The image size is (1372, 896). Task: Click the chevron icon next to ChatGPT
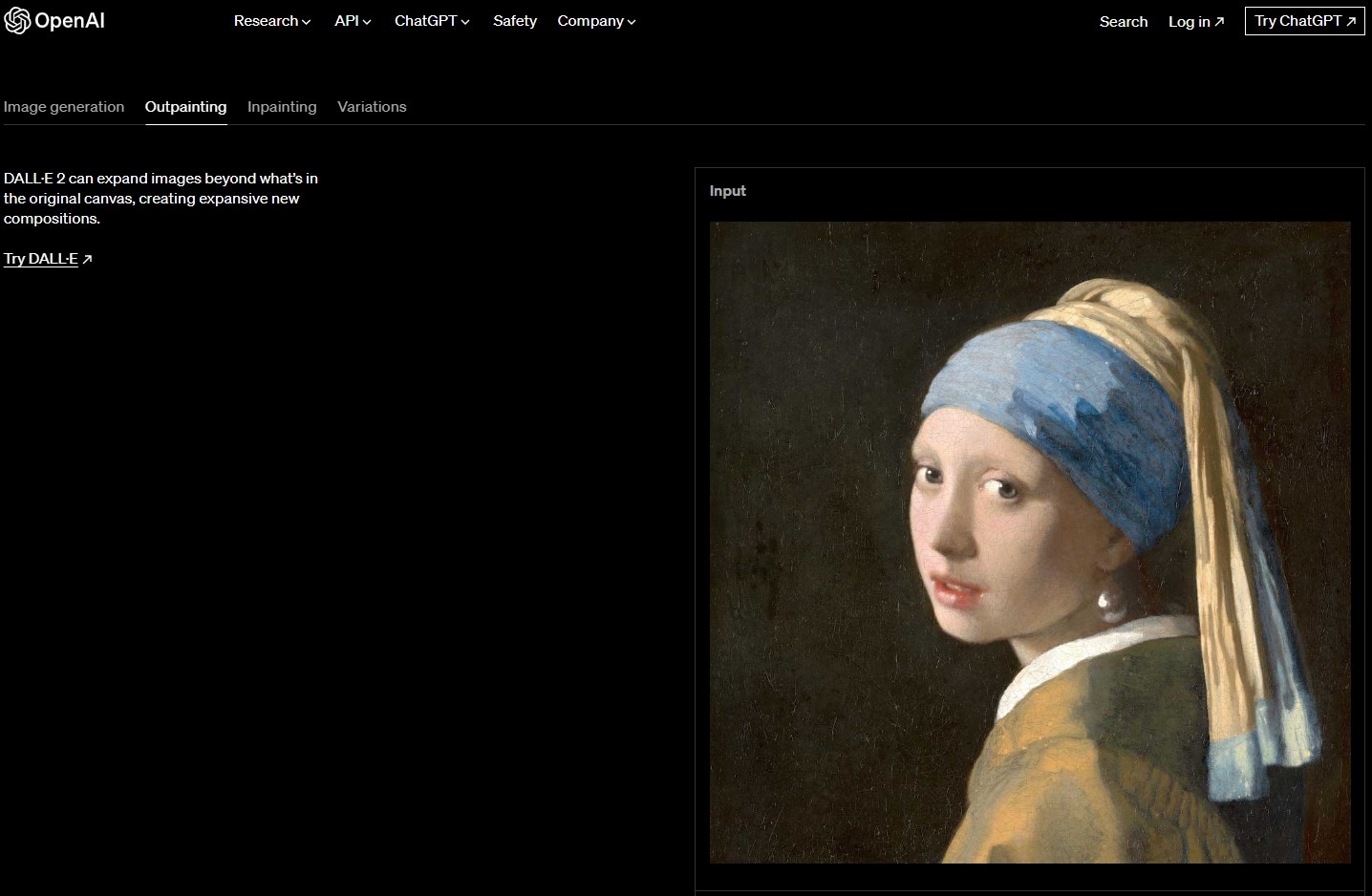465,22
